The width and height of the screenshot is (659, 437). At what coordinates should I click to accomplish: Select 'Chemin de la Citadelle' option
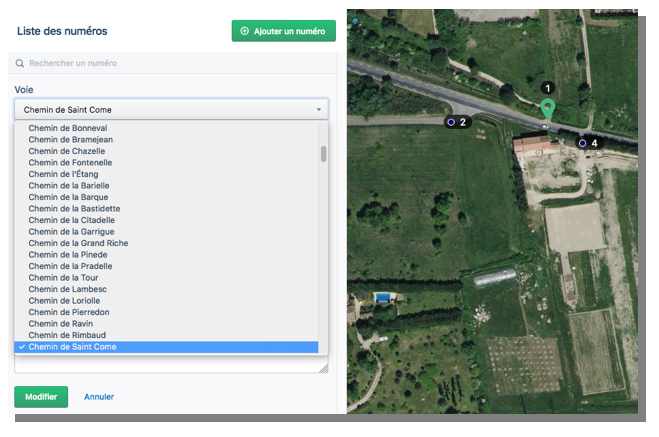click(x=72, y=220)
